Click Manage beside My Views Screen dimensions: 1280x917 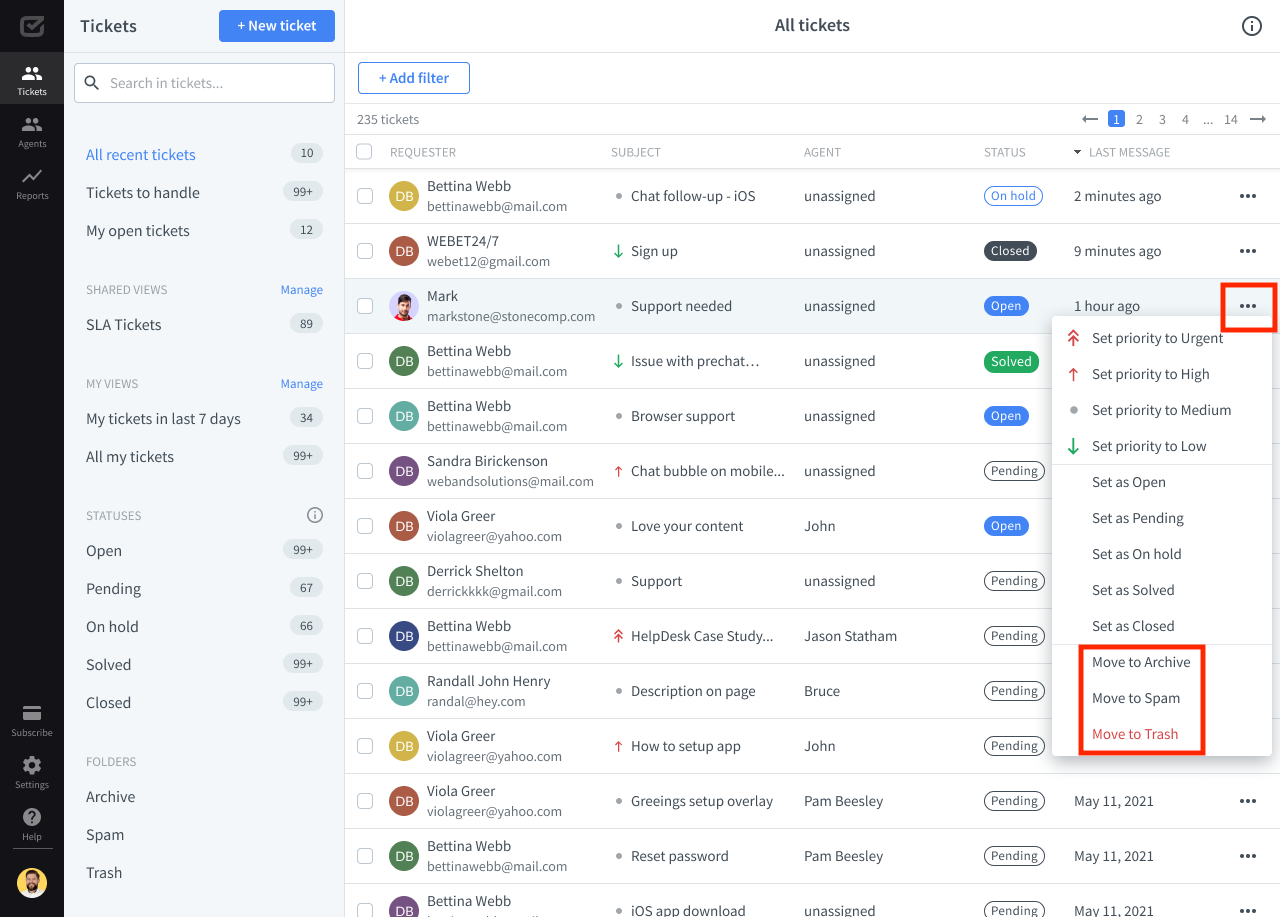(x=301, y=384)
